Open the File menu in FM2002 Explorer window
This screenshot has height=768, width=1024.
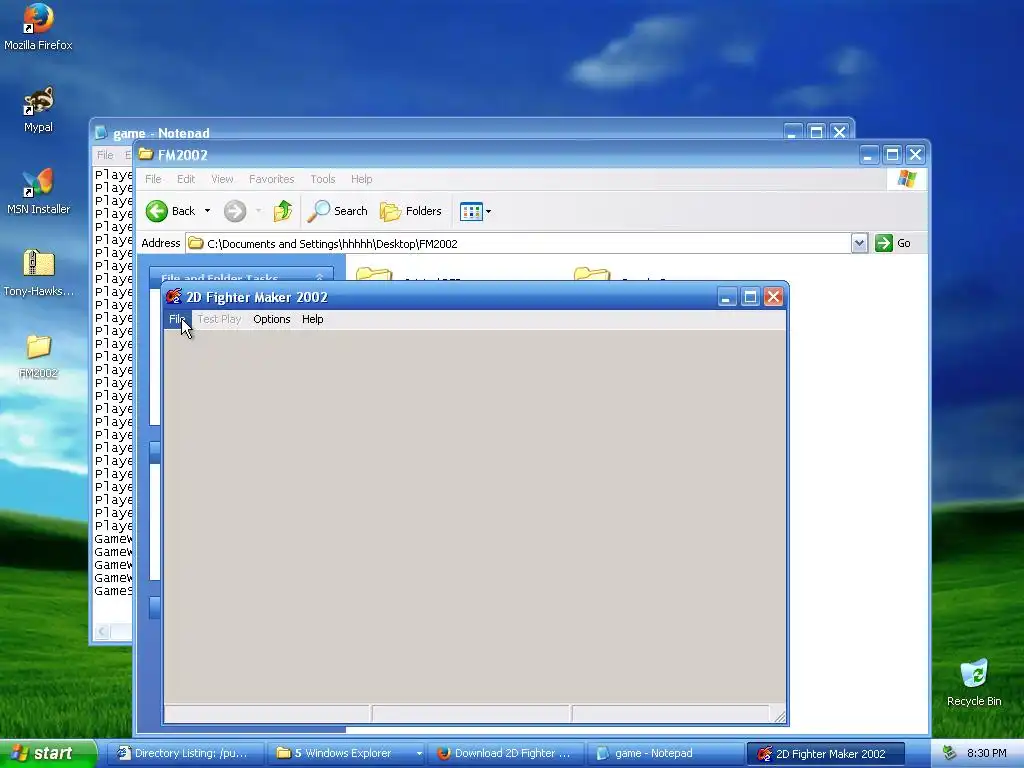[x=153, y=179]
